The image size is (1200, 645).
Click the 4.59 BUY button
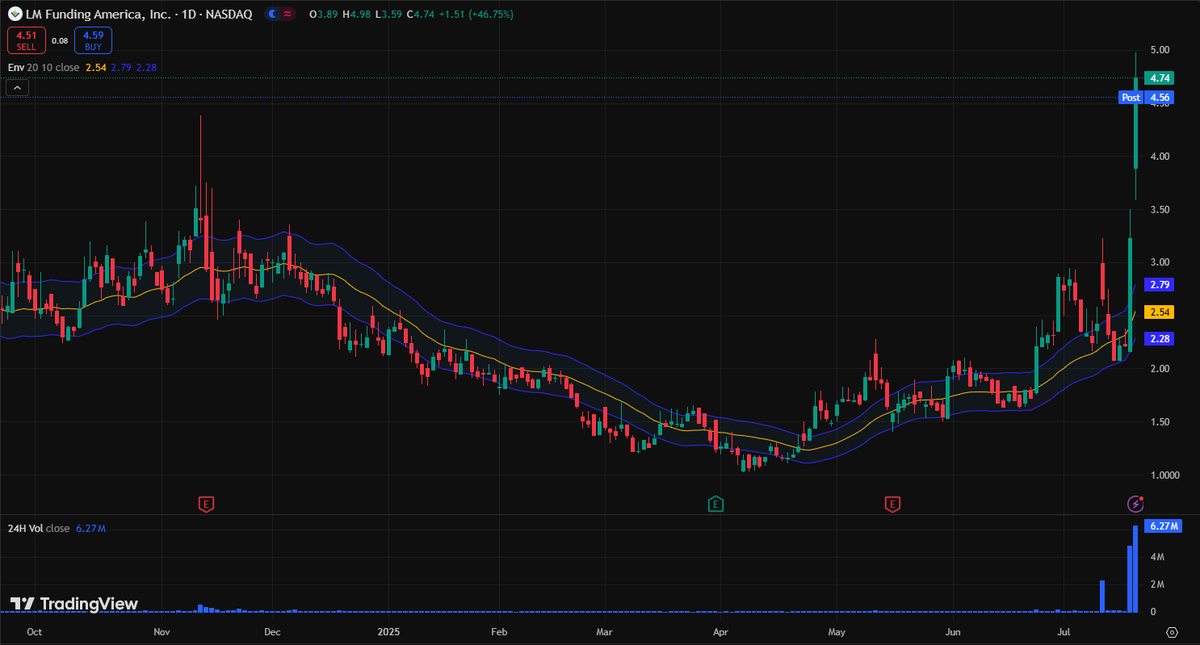(93, 40)
